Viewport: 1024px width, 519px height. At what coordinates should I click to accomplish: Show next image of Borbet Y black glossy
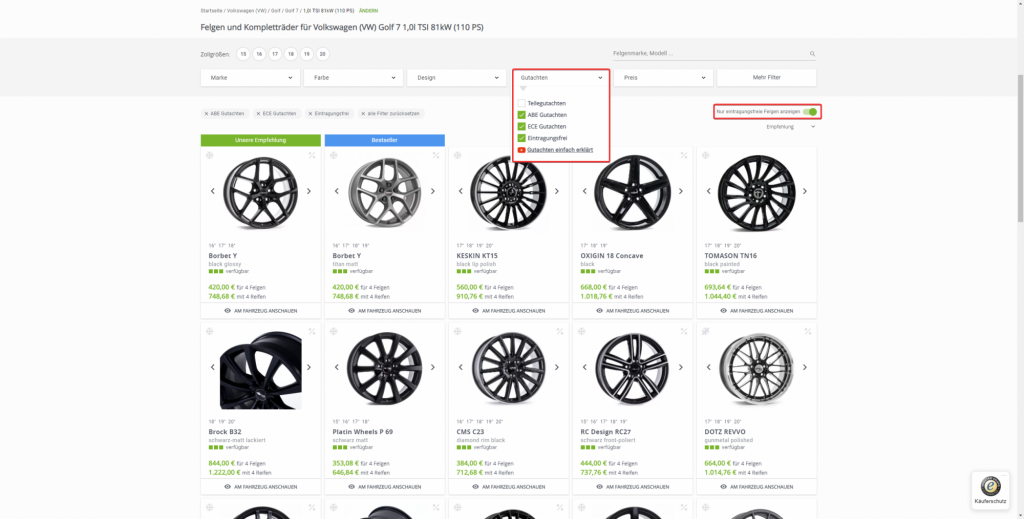pyautogui.click(x=309, y=191)
